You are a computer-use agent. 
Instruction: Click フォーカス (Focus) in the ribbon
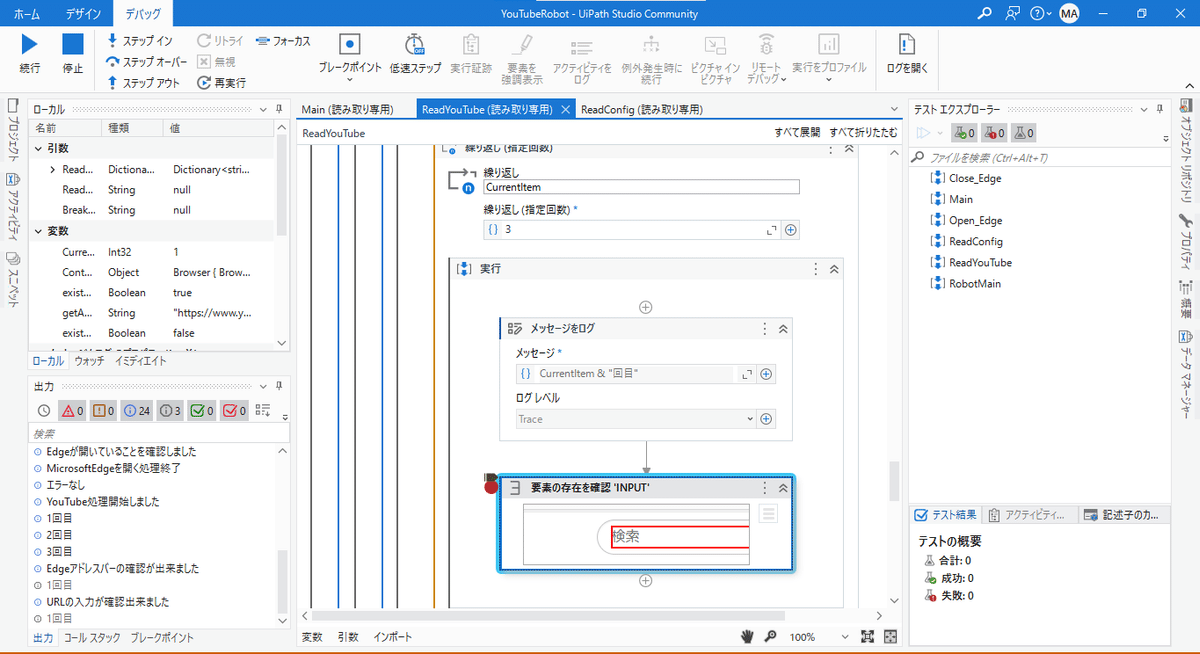point(283,41)
